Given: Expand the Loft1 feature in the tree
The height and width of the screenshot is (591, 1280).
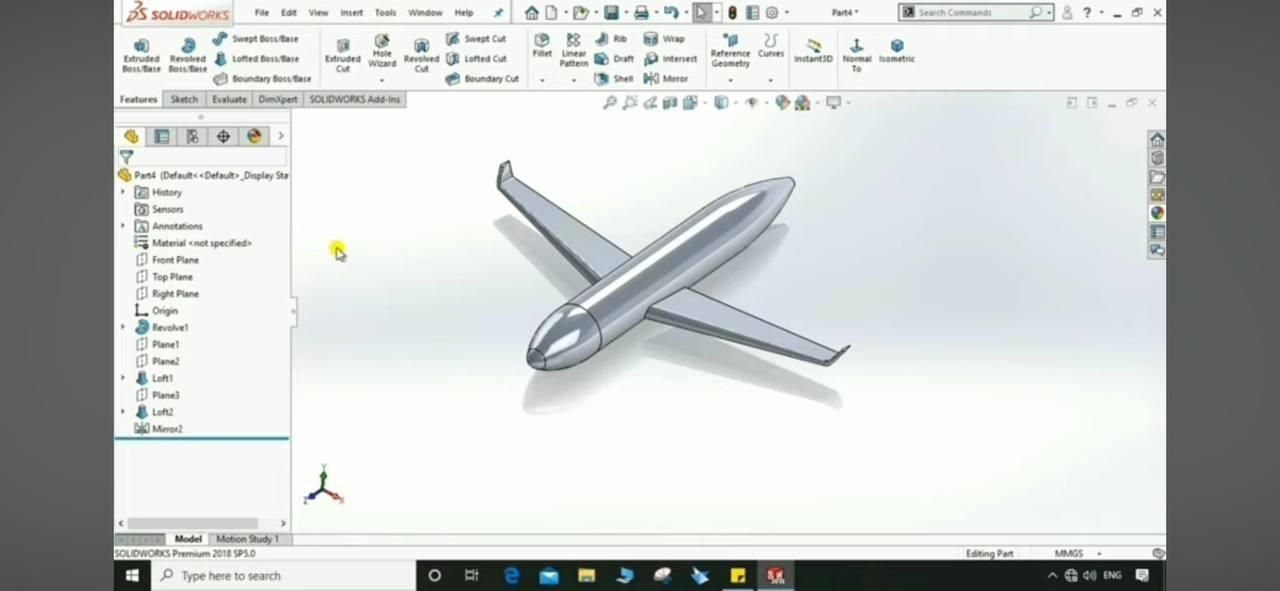Looking at the screenshot, I should tap(123, 378).
